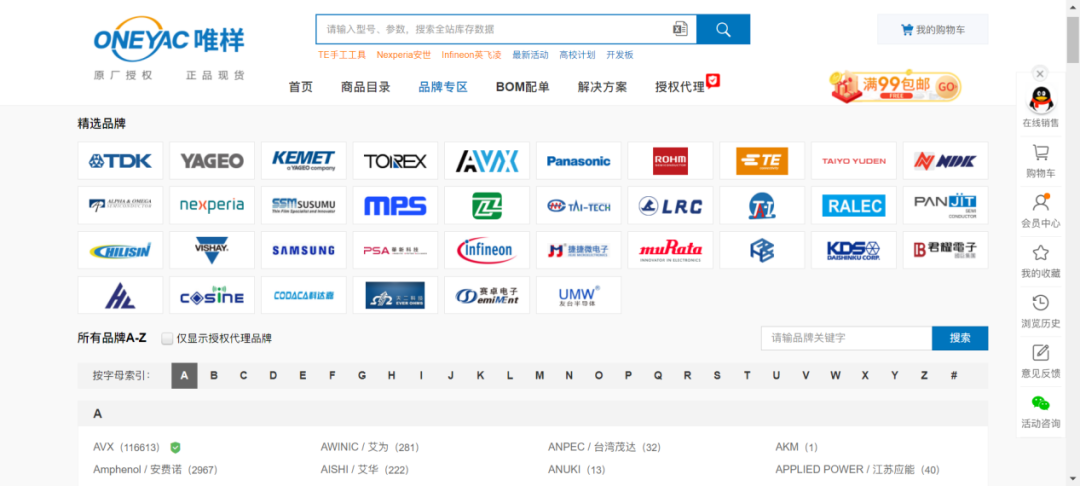Image resolution: width=1080 pixels, height=486 pixels.
Task: Click the brand 搜索 button
Action: click(960, 338)
